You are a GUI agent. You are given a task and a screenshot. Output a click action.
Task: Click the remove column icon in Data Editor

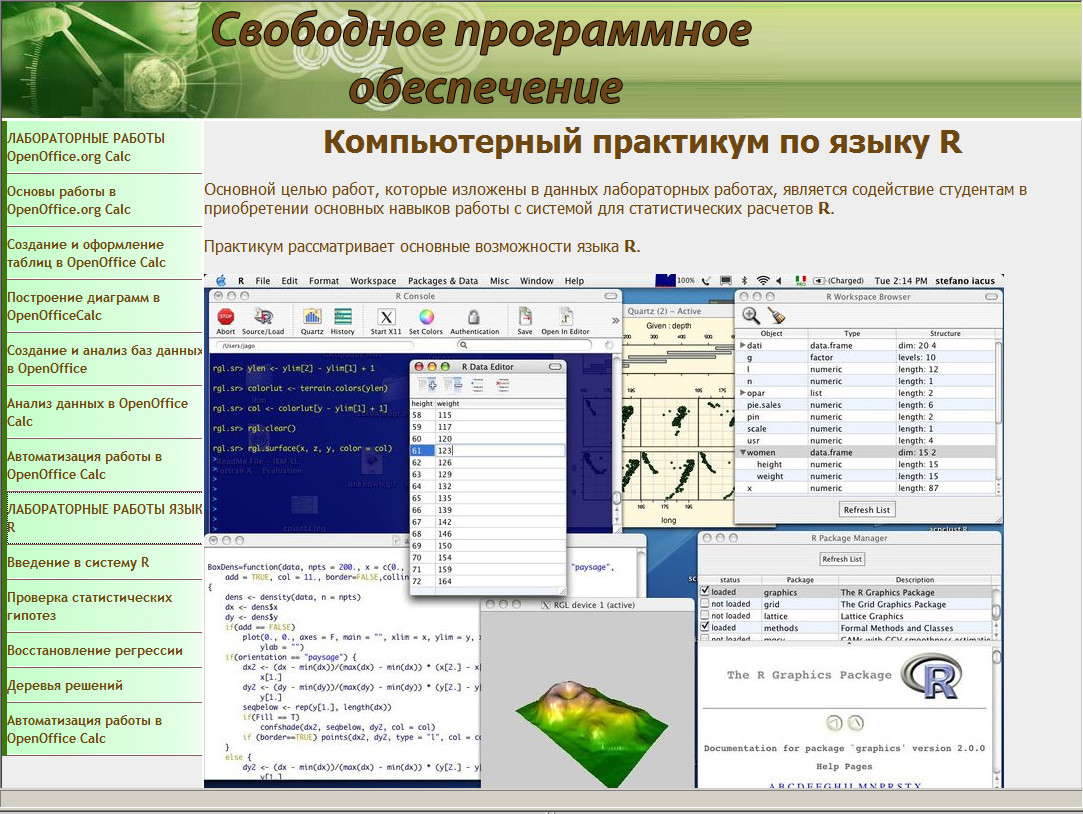click(453, 385)
